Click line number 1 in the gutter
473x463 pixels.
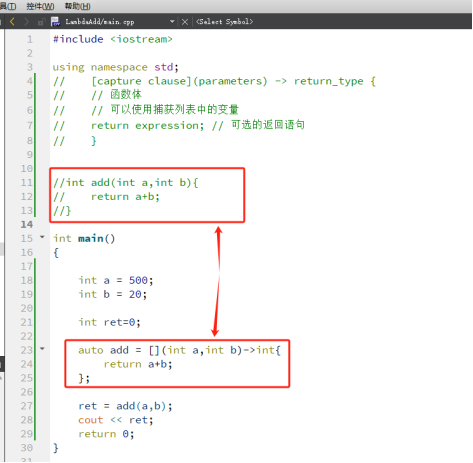coord(30,39)
